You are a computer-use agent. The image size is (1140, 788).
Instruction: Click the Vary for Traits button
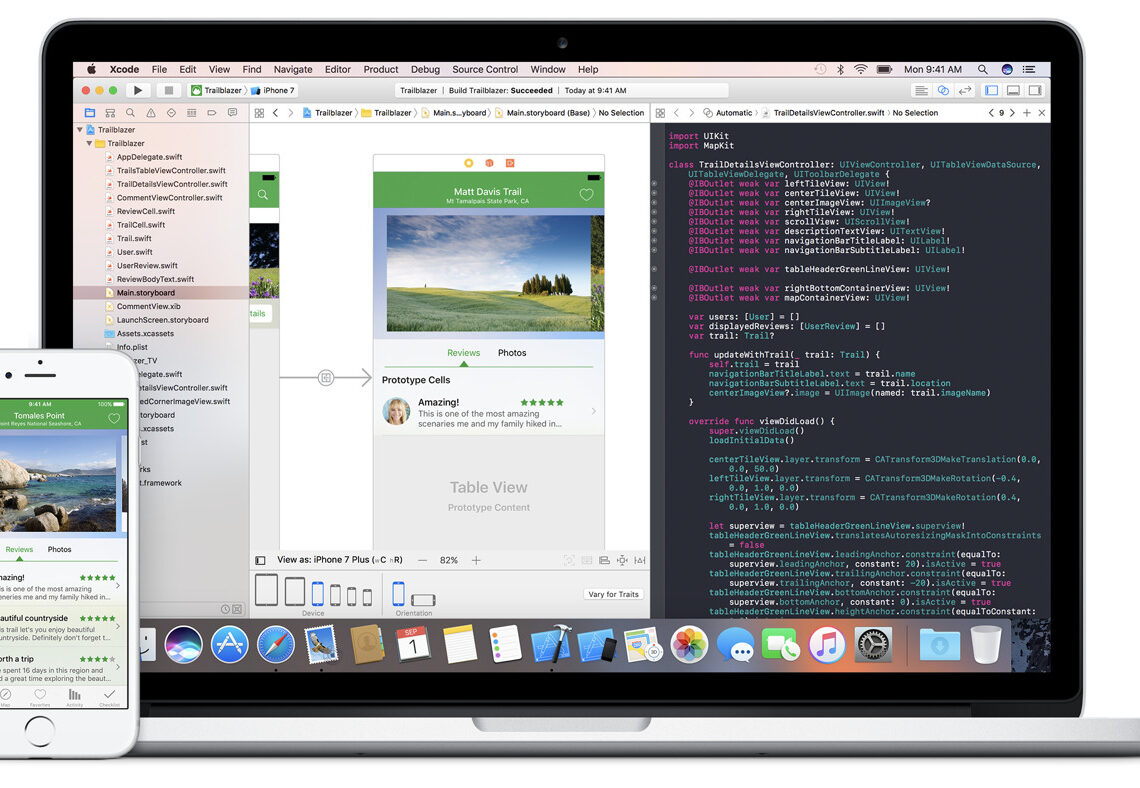[613, 594]
